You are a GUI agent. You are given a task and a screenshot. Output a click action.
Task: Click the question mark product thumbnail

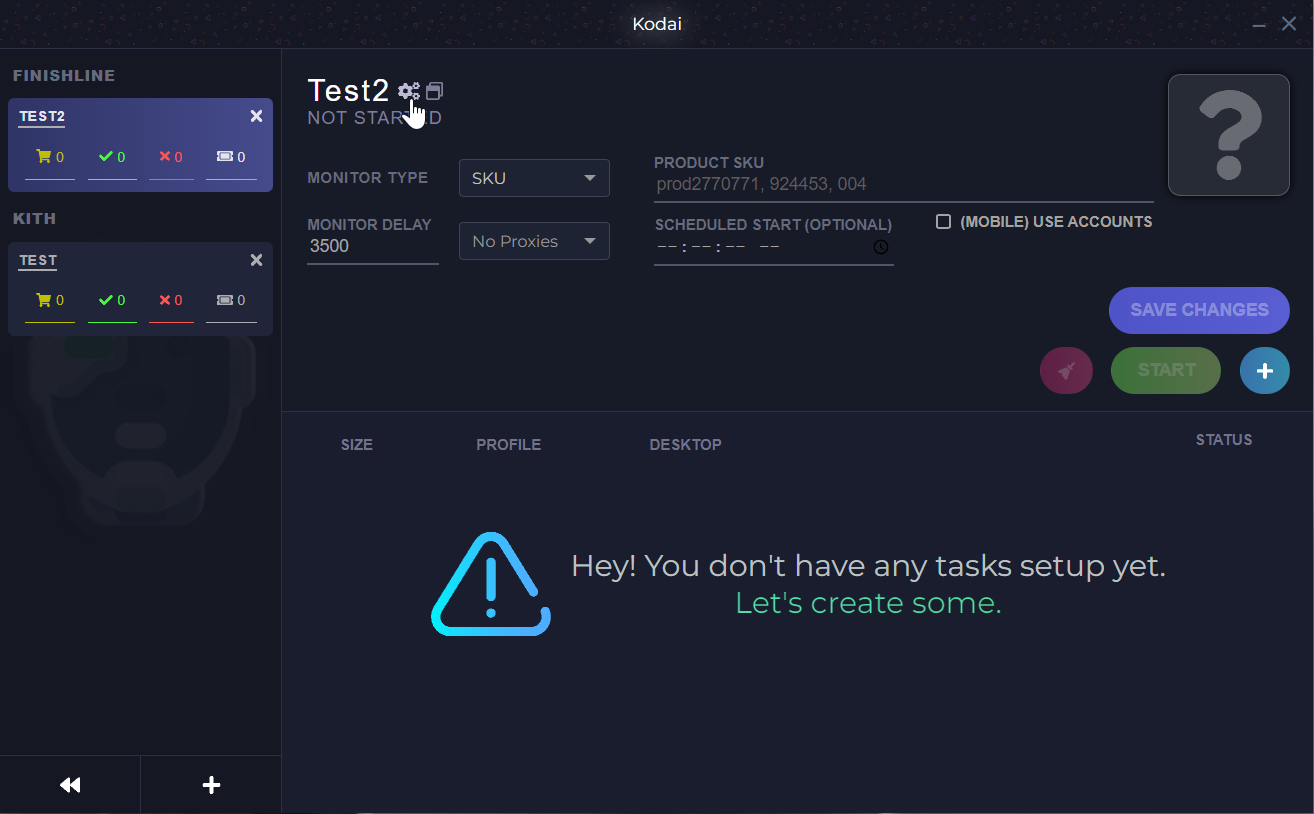pyautogui.click(x=1229, y=134)
